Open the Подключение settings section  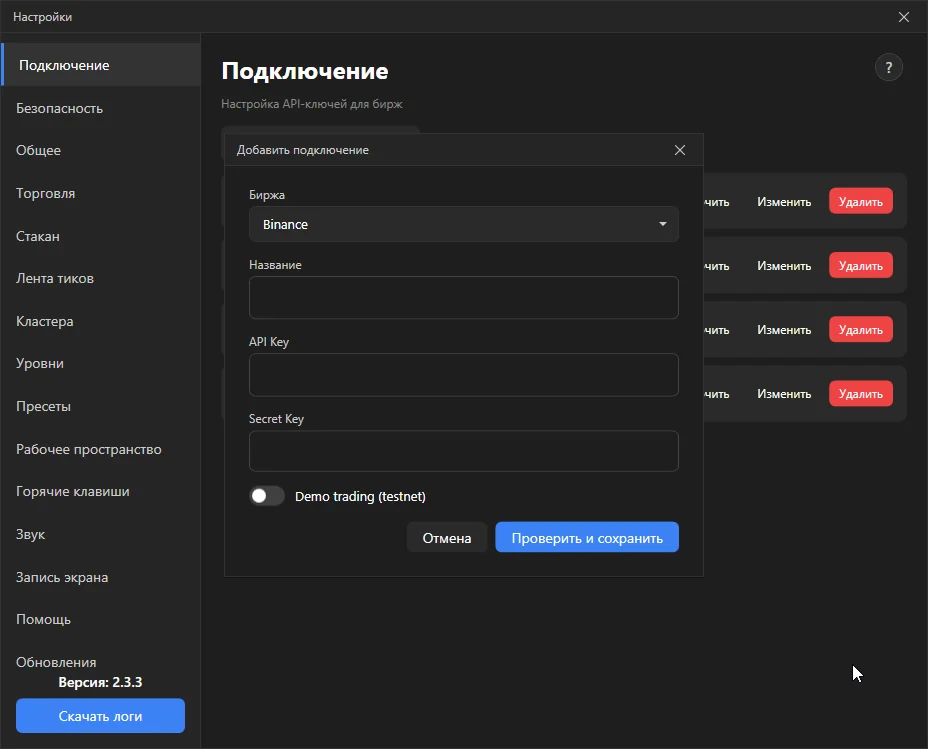101,65
